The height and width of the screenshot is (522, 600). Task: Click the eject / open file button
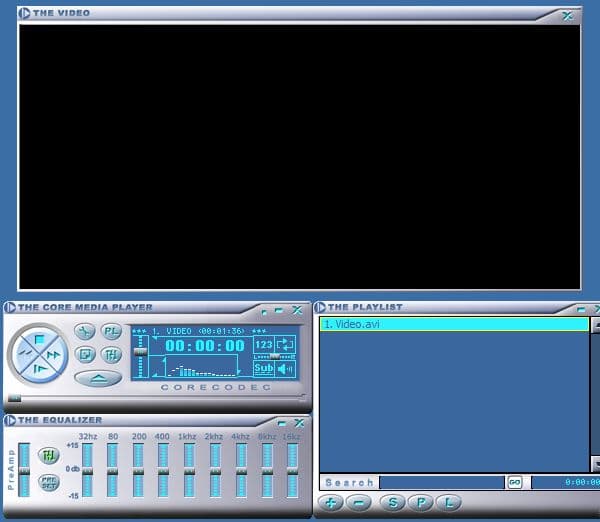click(98, 379)
